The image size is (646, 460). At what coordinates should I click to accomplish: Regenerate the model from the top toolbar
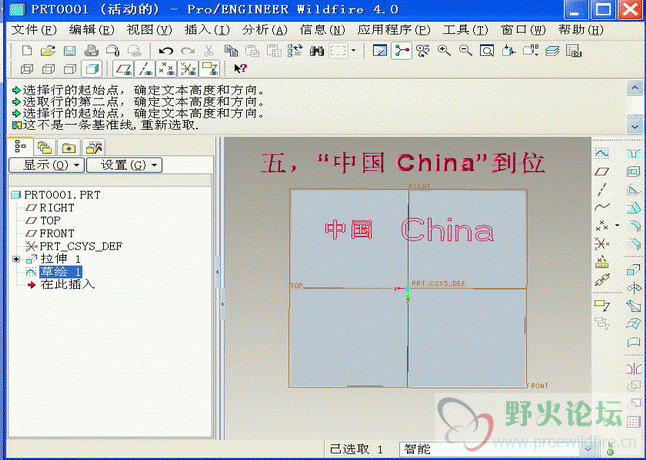295,51
